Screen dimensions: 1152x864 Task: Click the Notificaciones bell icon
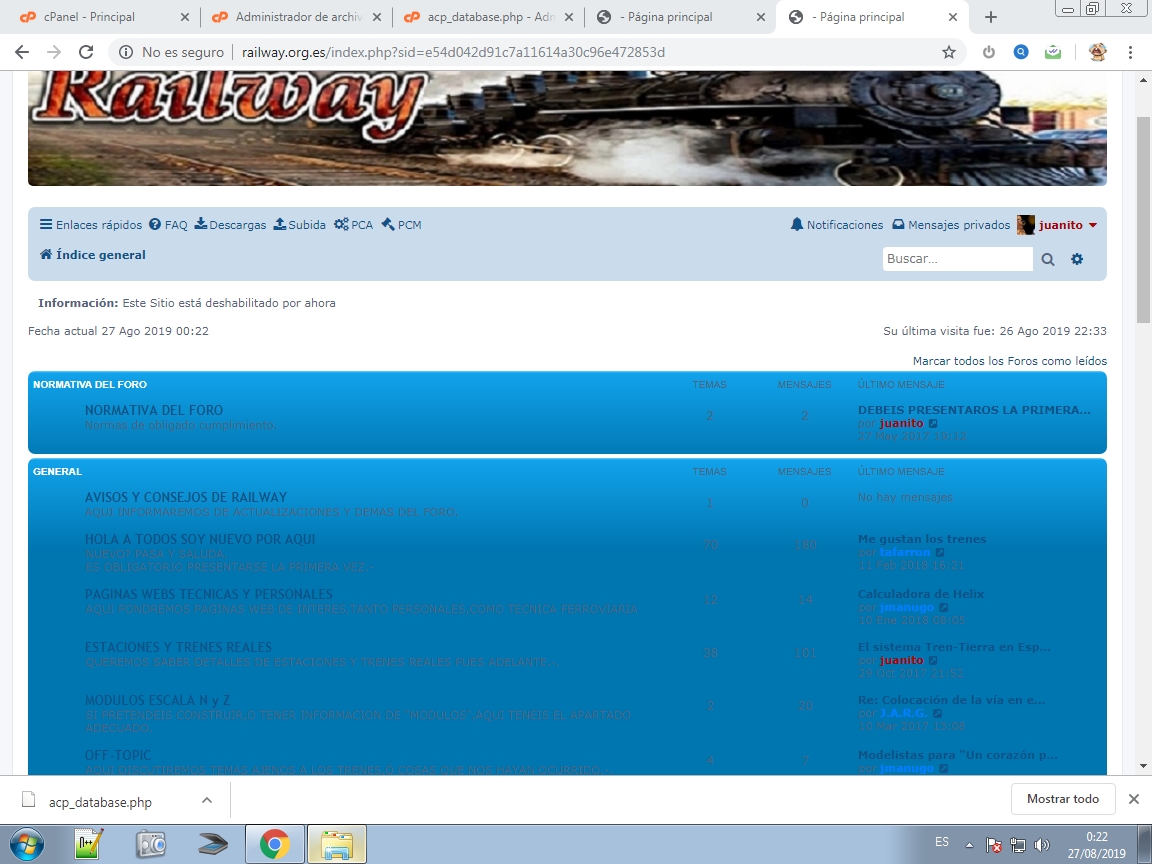[x=797, y=225]
